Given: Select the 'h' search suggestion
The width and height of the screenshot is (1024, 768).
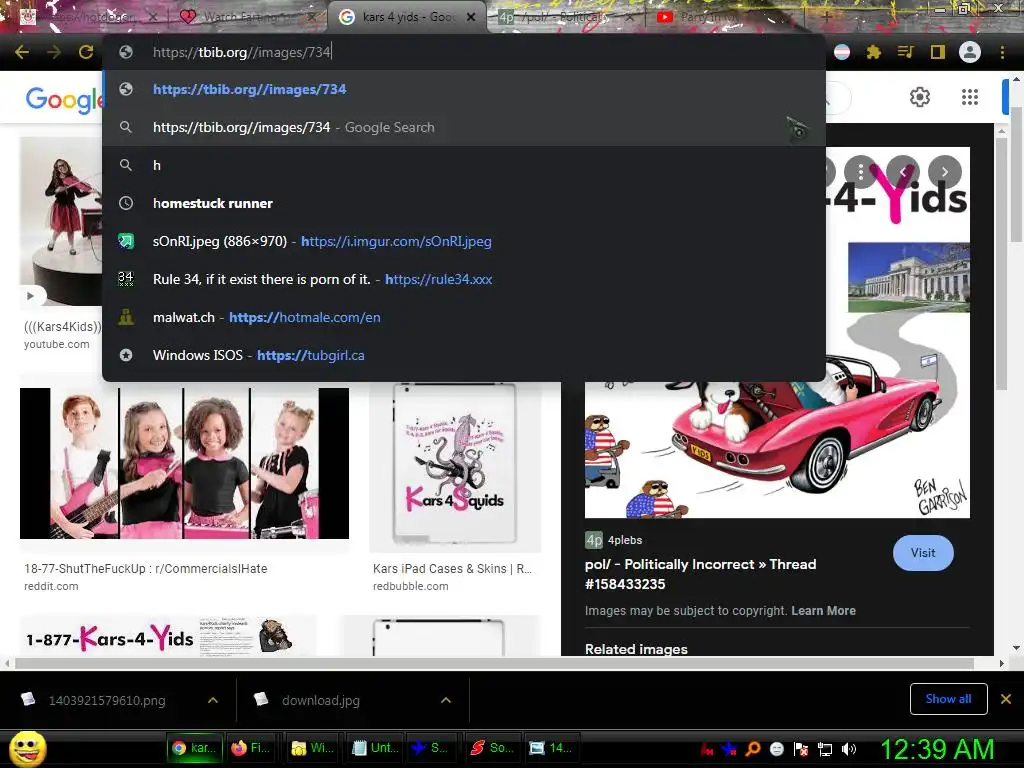Looking at the screenshot, I should tap(464, 165).
